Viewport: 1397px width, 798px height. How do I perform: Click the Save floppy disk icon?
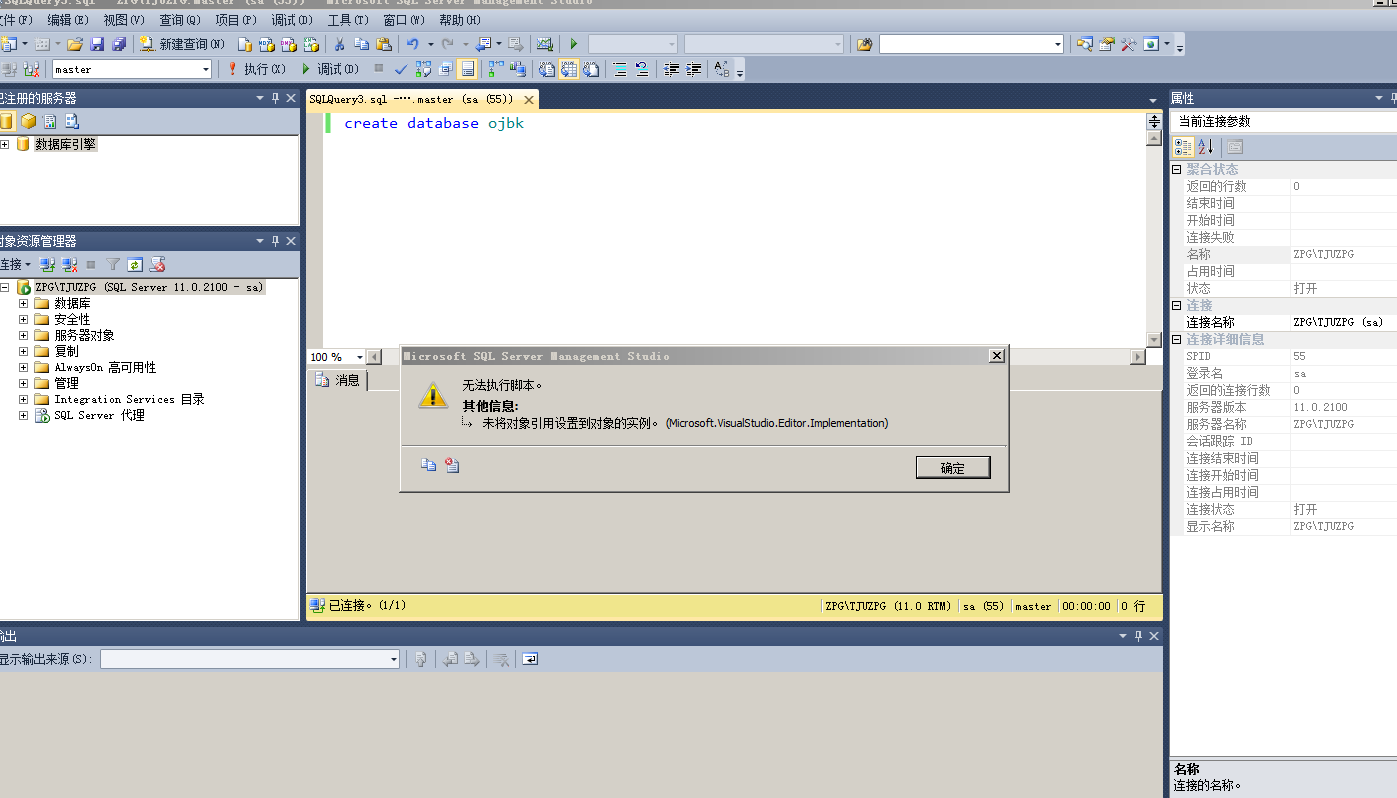[97, 44]
